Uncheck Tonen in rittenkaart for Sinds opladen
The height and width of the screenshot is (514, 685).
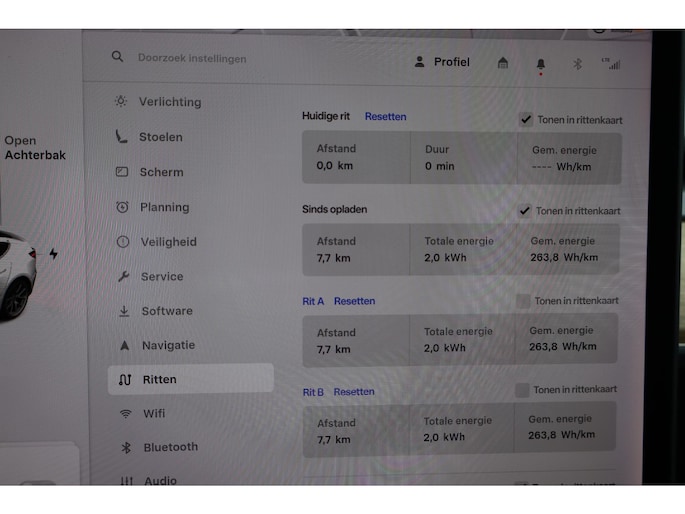pyautogui.click(x=525, y=211)
